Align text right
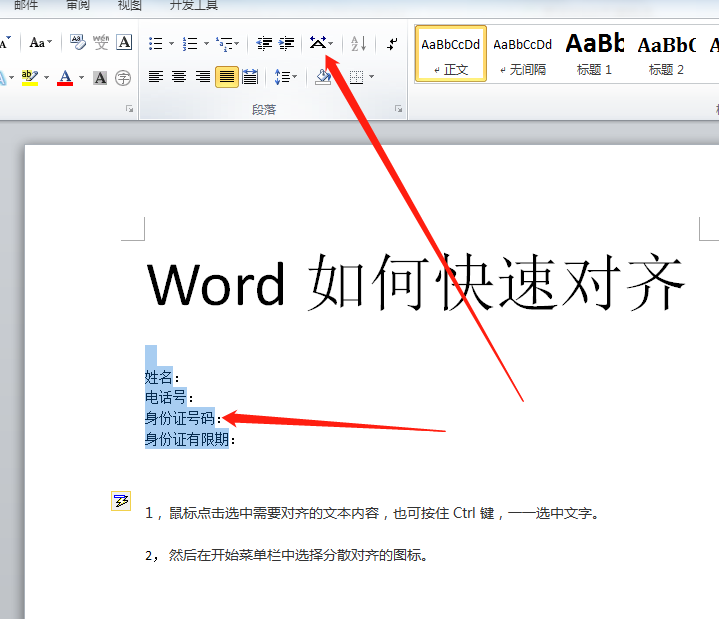 point(203,77)
